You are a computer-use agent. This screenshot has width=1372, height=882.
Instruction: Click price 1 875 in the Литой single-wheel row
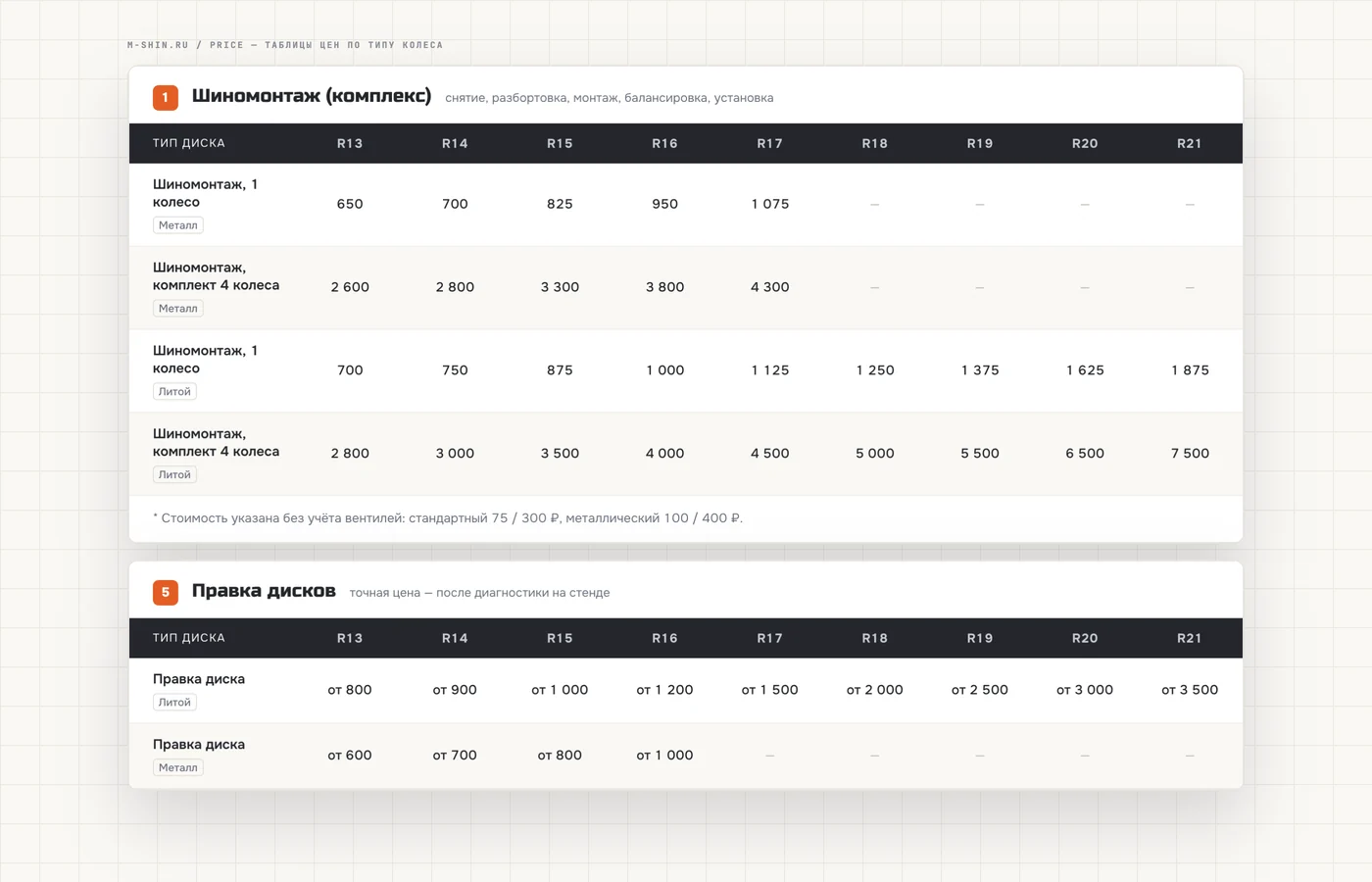(x=1190, y=370)
